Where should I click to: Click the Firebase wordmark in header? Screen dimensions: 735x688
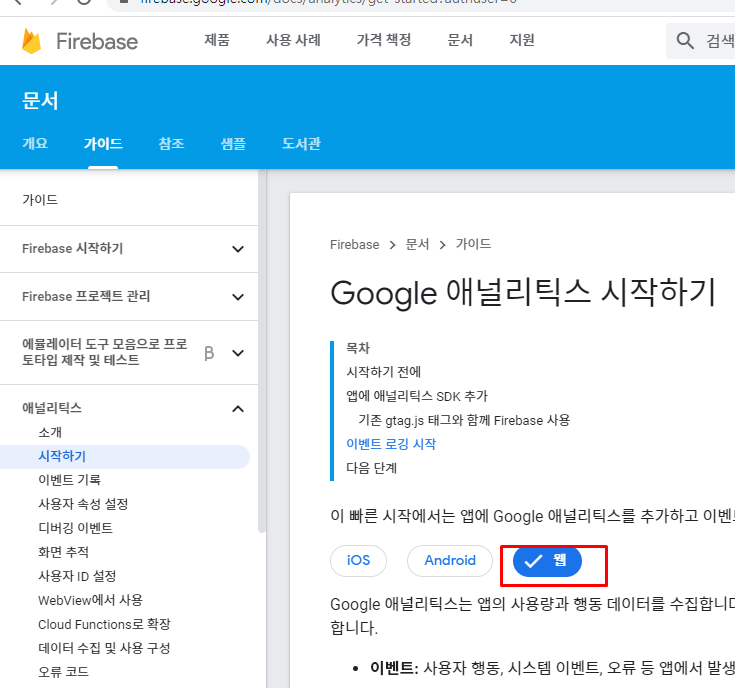tap(97, 41)
